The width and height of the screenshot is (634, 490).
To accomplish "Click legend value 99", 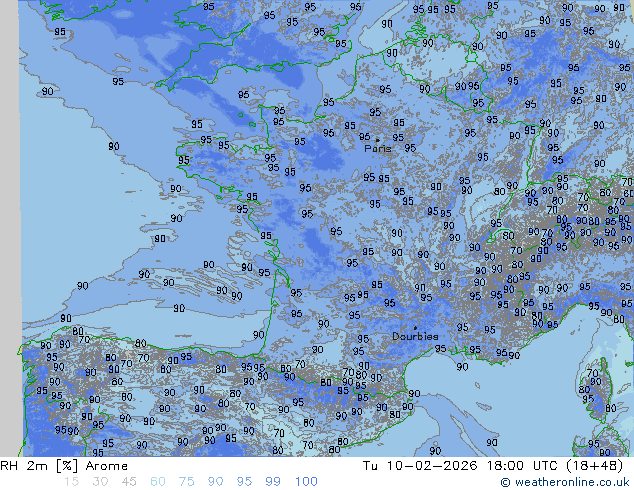I will [273, 482].
